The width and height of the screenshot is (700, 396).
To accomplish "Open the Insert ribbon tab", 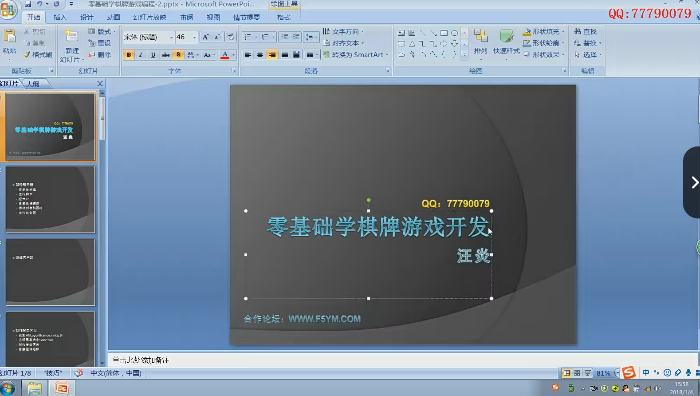I will tap(59, 17).
